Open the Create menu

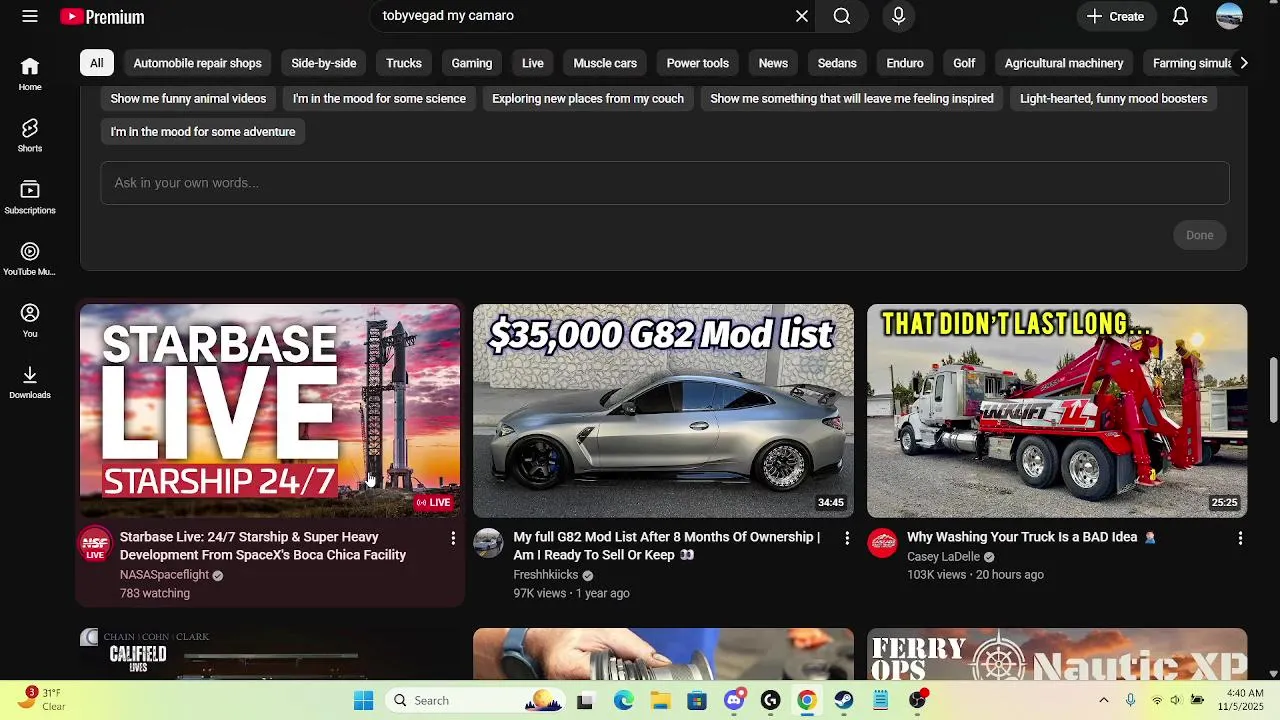[x=1115, y=16]
